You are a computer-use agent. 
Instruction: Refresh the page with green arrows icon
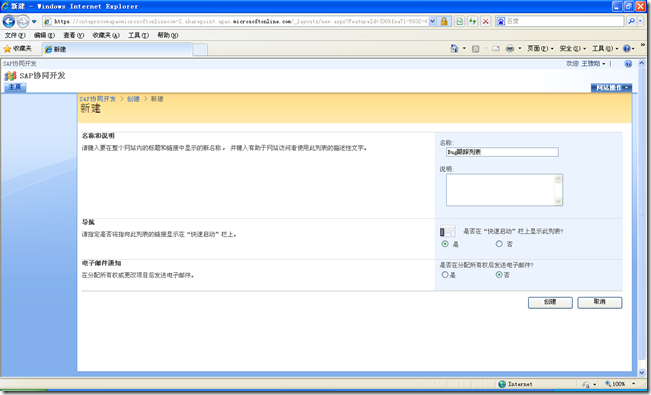point(472,21)
